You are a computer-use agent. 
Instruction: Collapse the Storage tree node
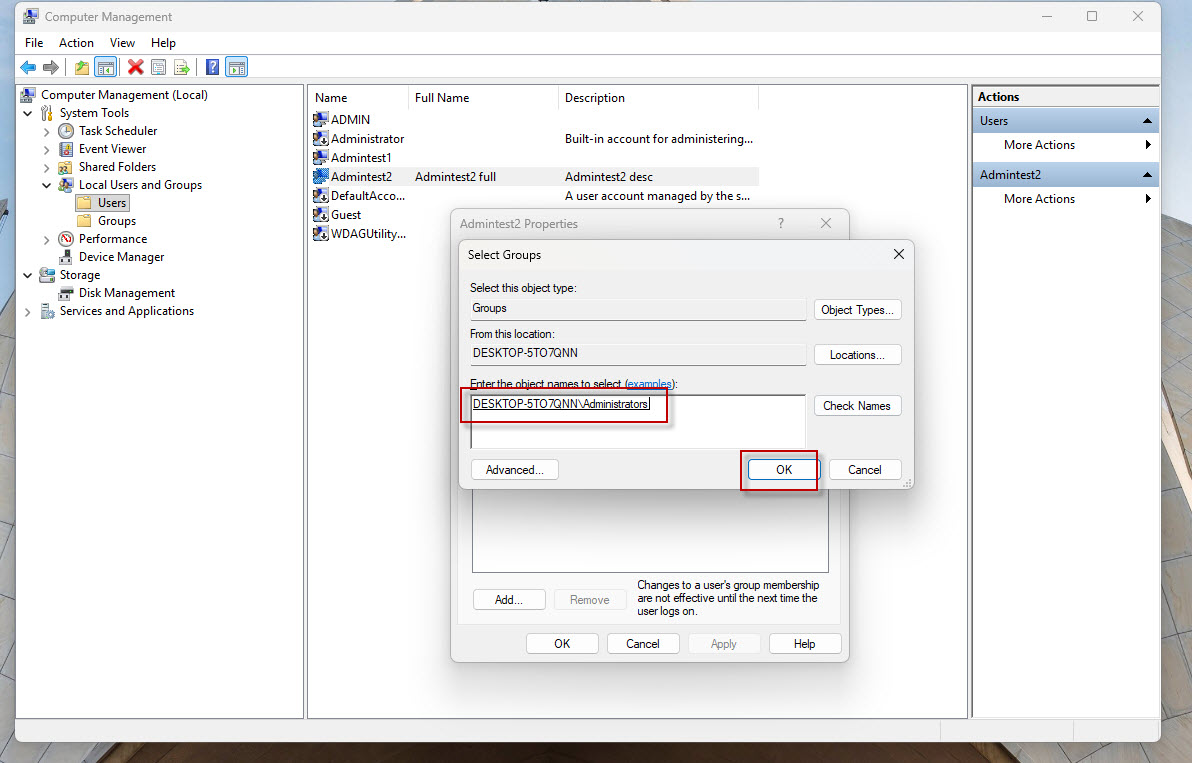28,275
